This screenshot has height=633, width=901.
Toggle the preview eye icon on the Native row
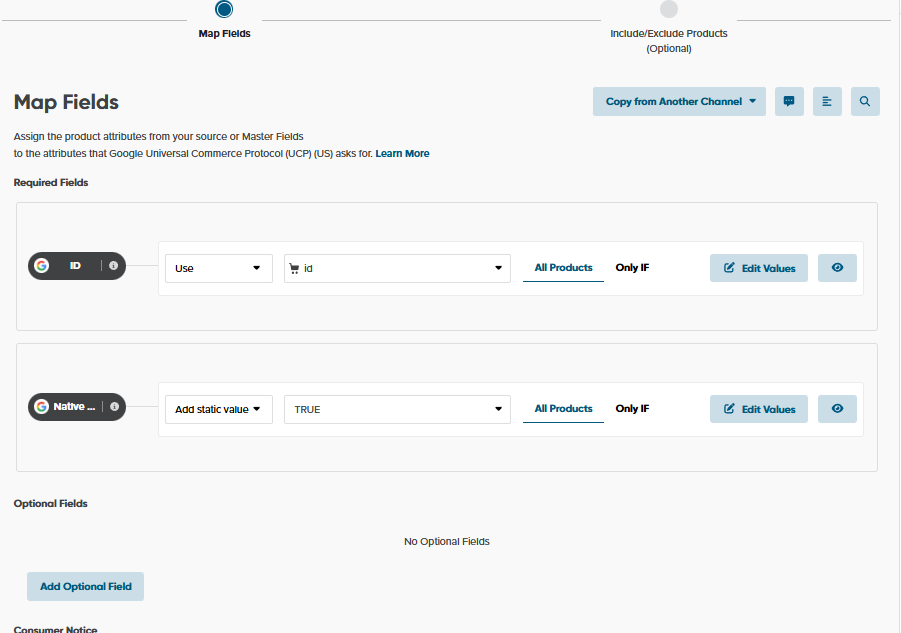coord(837,408)
